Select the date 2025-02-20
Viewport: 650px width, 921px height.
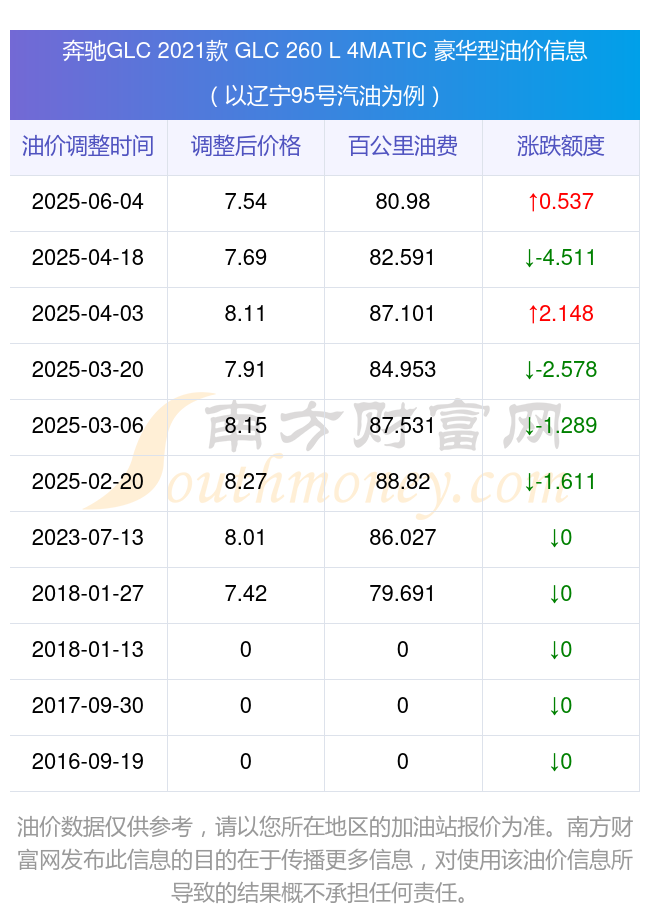tap(87, 482)
